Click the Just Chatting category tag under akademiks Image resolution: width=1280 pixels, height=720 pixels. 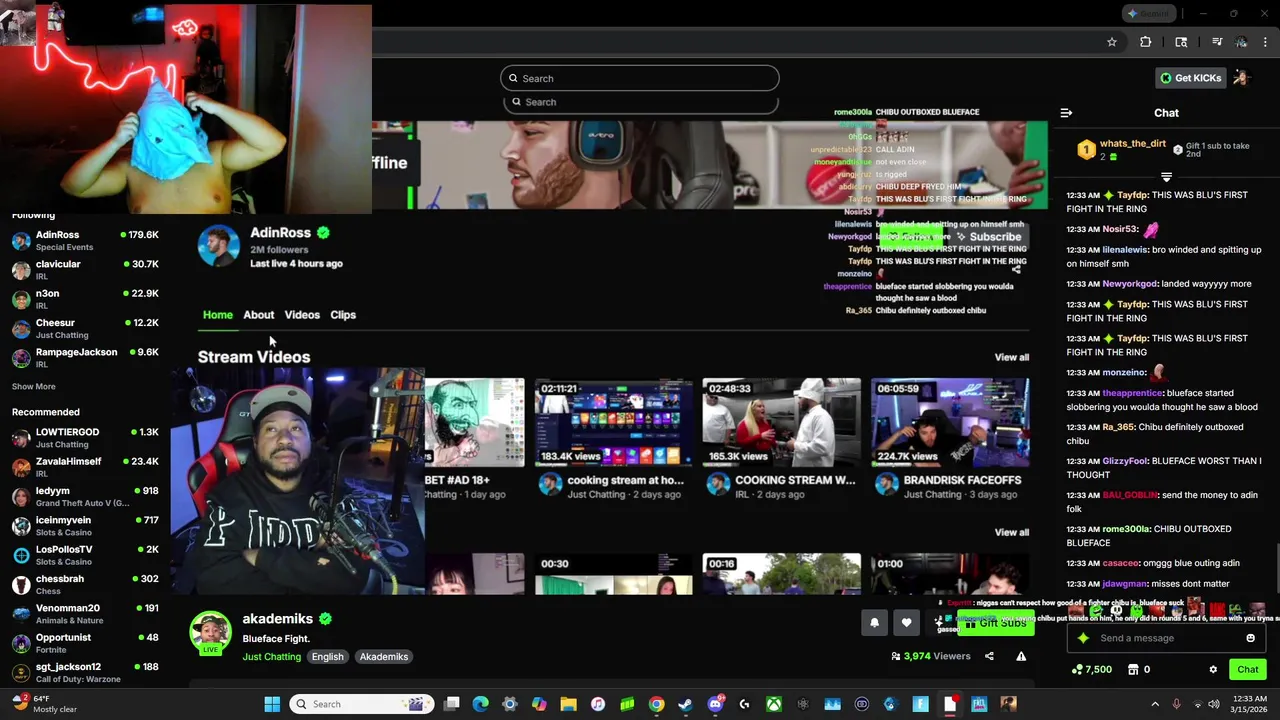[271, 657]
